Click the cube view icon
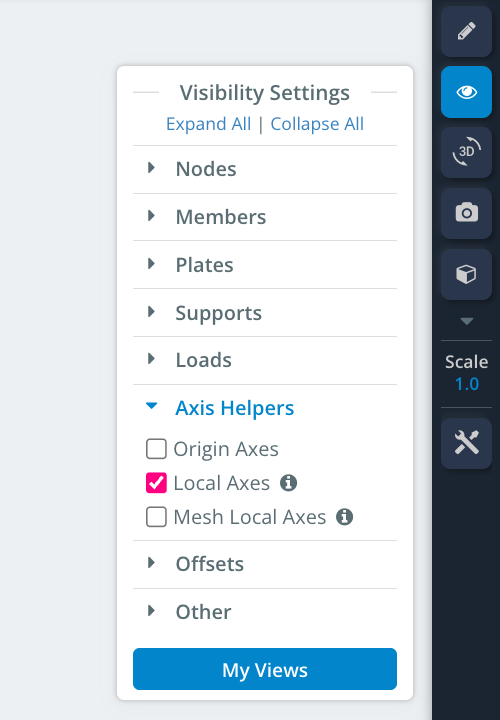 tap(466, 274)
